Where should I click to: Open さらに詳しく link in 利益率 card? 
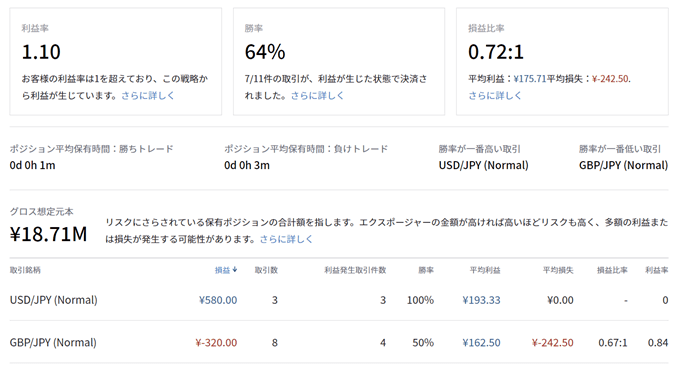(x=147, y=95)
